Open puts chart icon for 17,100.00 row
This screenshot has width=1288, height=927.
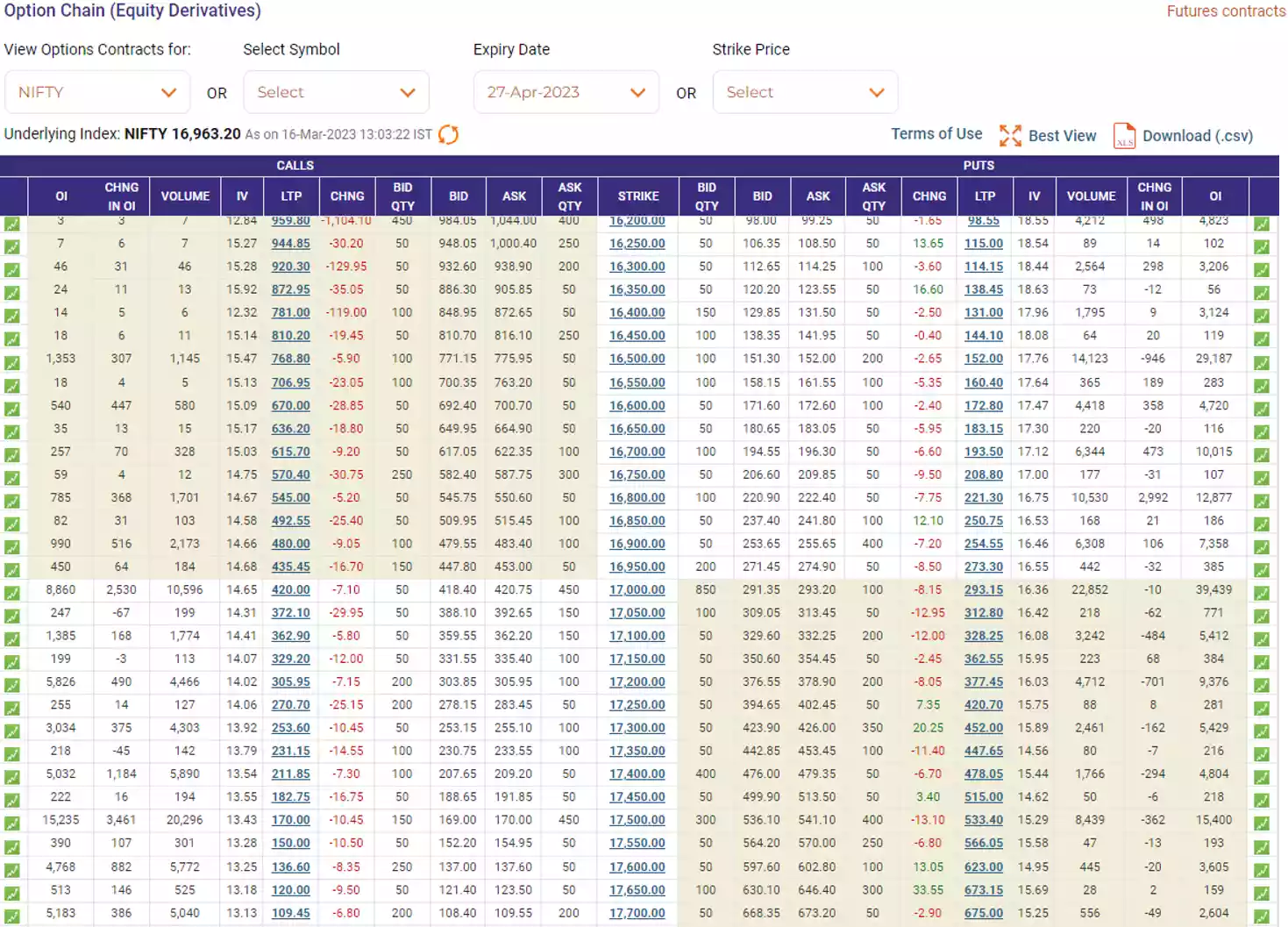(x=1262, y=639)
